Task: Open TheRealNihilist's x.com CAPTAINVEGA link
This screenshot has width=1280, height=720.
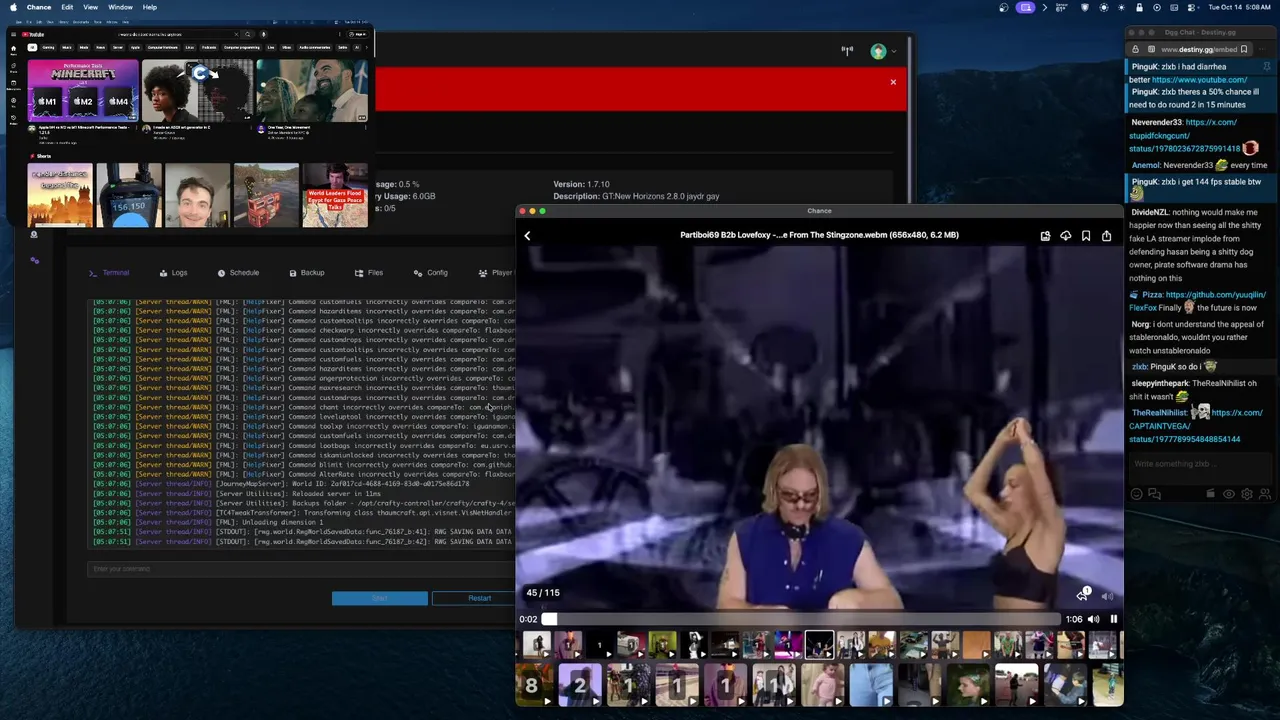Action: pos(1196,426)
